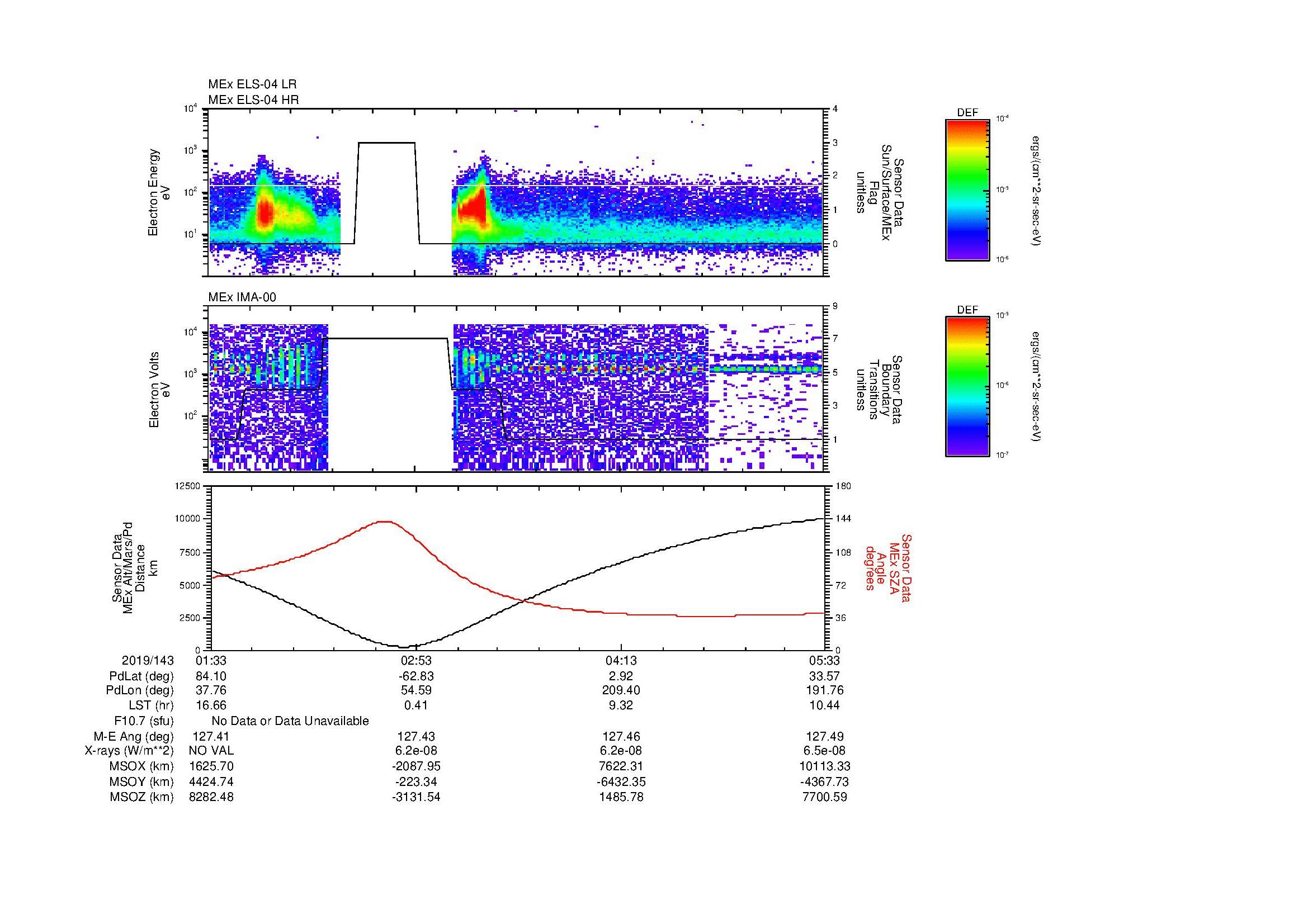Click the 'MEx Alt/Mars/Pd Distance km' axis label
The width and height of the screenshot is (1308, 924).
pos(134,567)
